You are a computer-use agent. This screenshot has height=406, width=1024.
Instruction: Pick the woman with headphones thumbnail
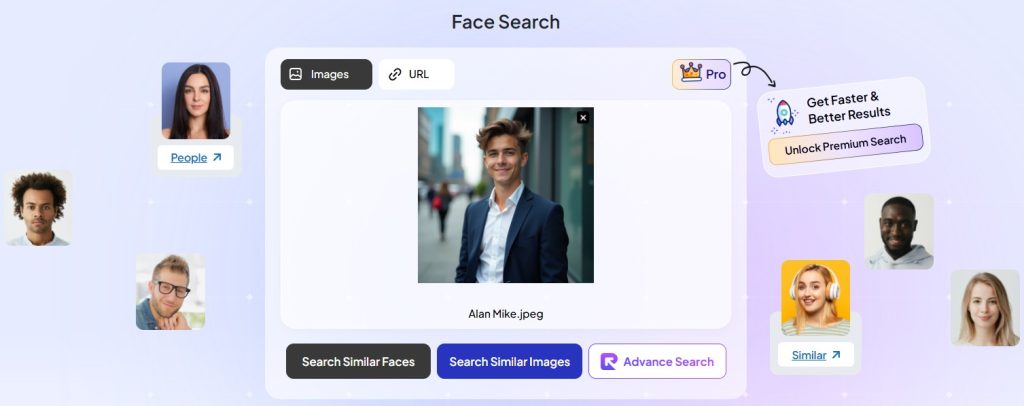[815, 298]
